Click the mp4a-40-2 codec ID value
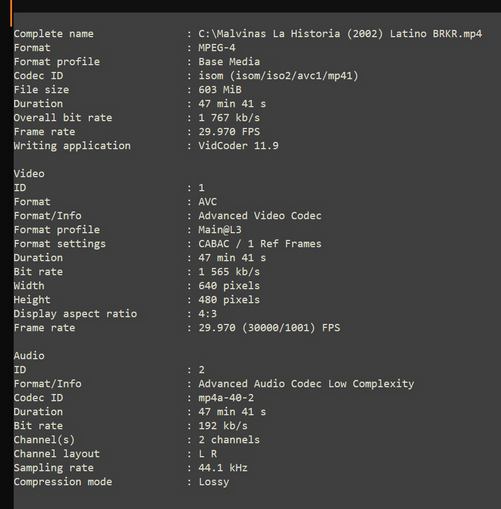The image size is (501, 509). 226,398
